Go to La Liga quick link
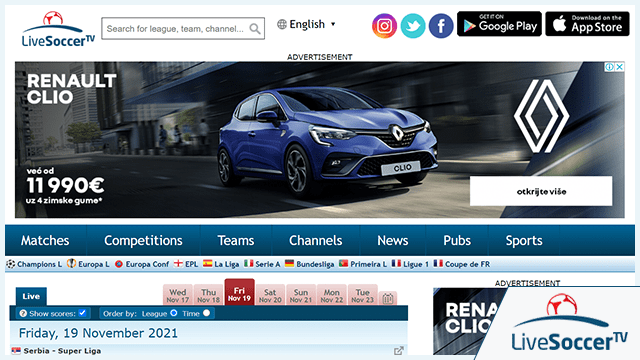This screenshot has height=360, width=640. 221,264
